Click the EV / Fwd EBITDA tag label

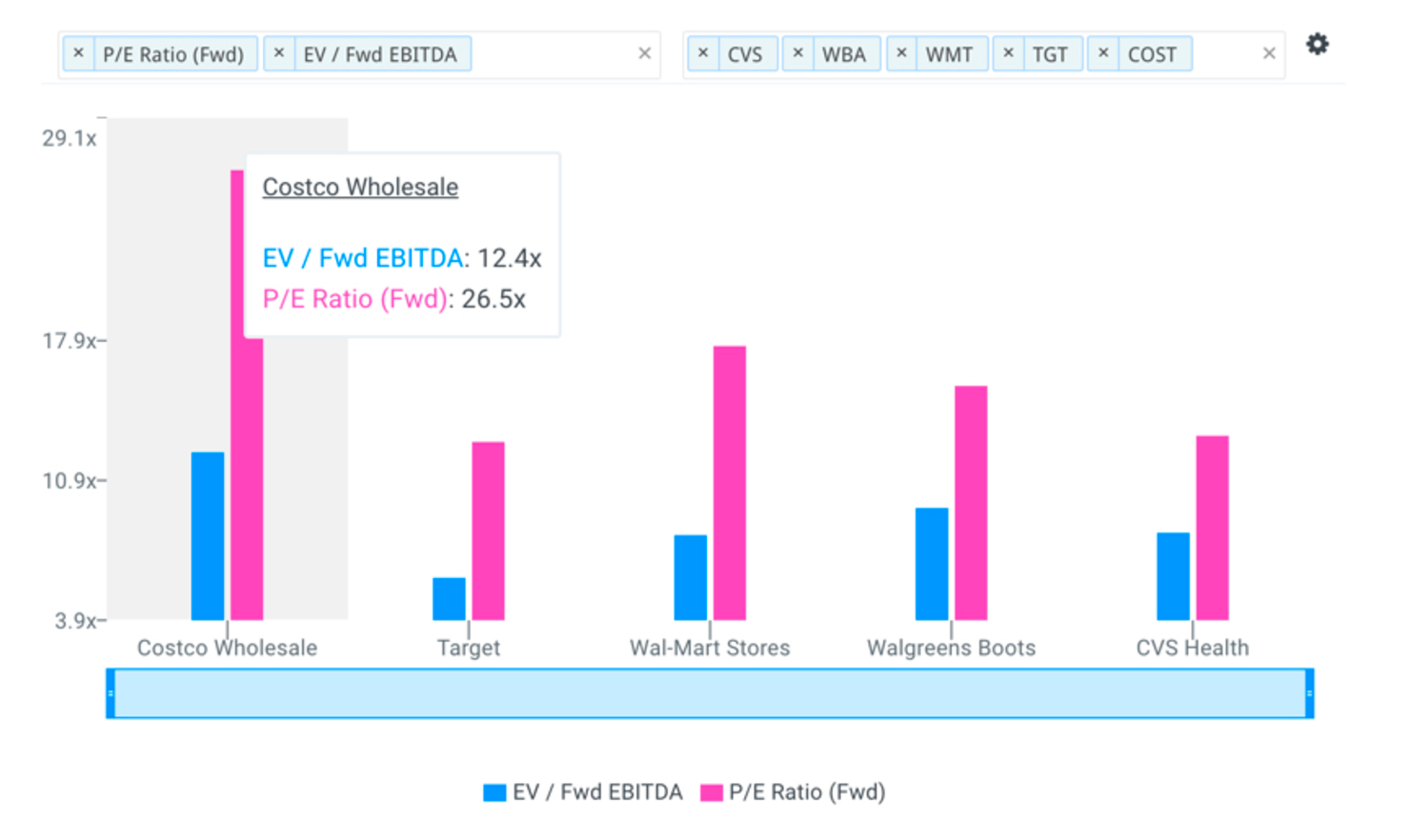tap(380, 55)
